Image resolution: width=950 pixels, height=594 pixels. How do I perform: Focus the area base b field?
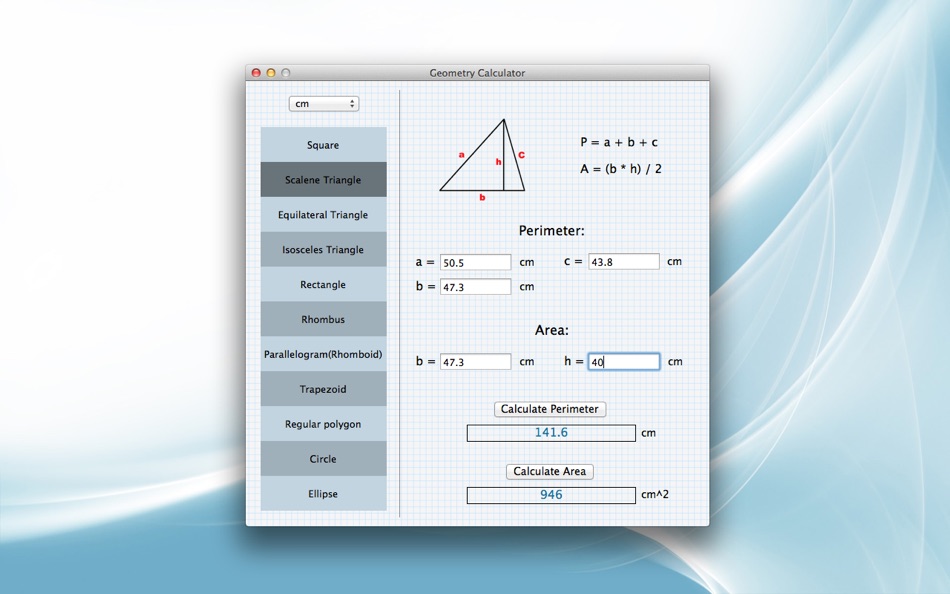475,362
